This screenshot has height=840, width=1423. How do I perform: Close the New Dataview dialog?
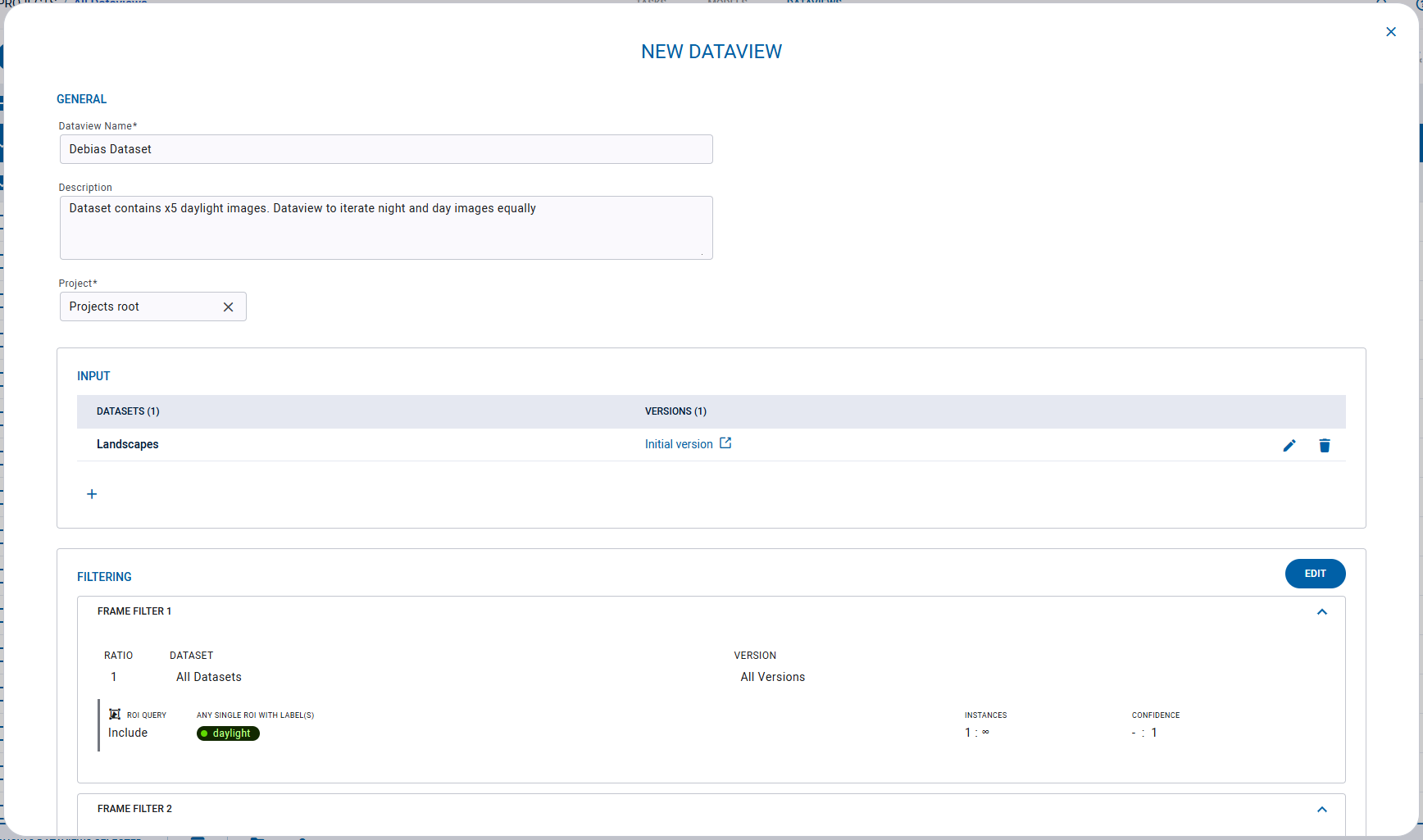click(1391, 31)
